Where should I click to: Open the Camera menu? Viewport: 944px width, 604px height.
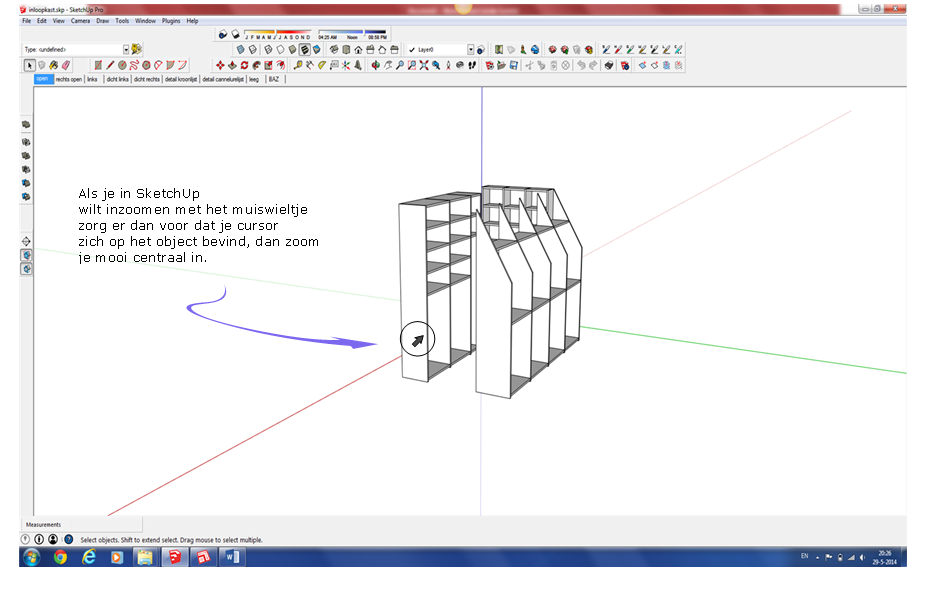[80, 20]
